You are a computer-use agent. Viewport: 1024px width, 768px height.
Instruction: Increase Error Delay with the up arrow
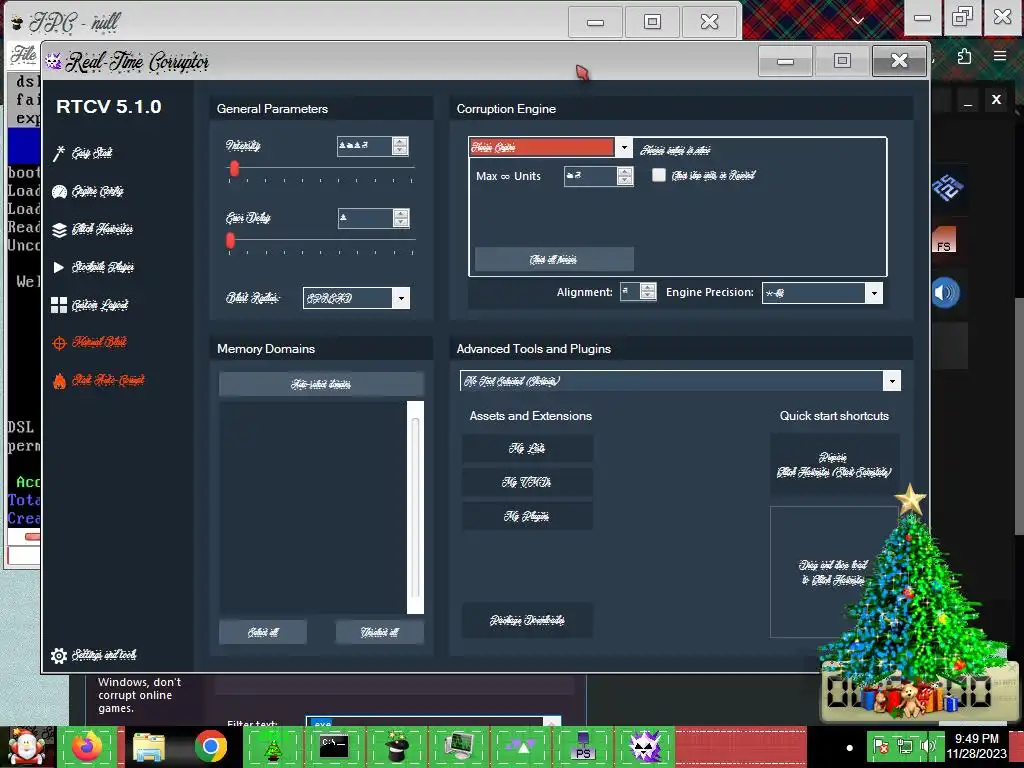[401, 214]
